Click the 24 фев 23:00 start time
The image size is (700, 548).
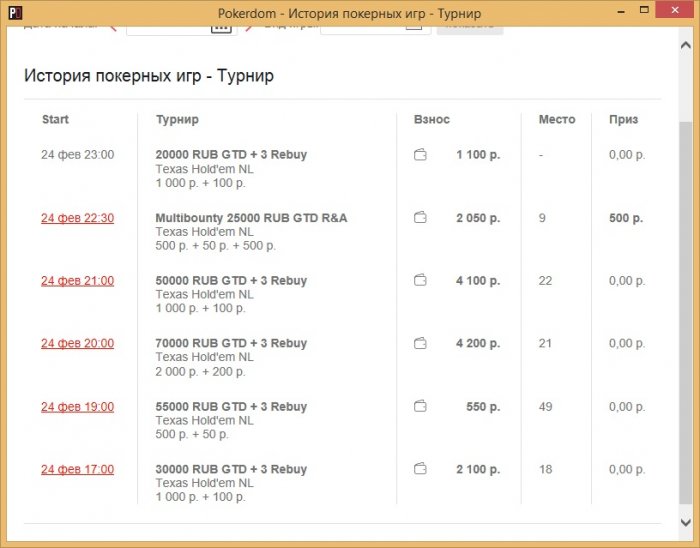[78, 155]
